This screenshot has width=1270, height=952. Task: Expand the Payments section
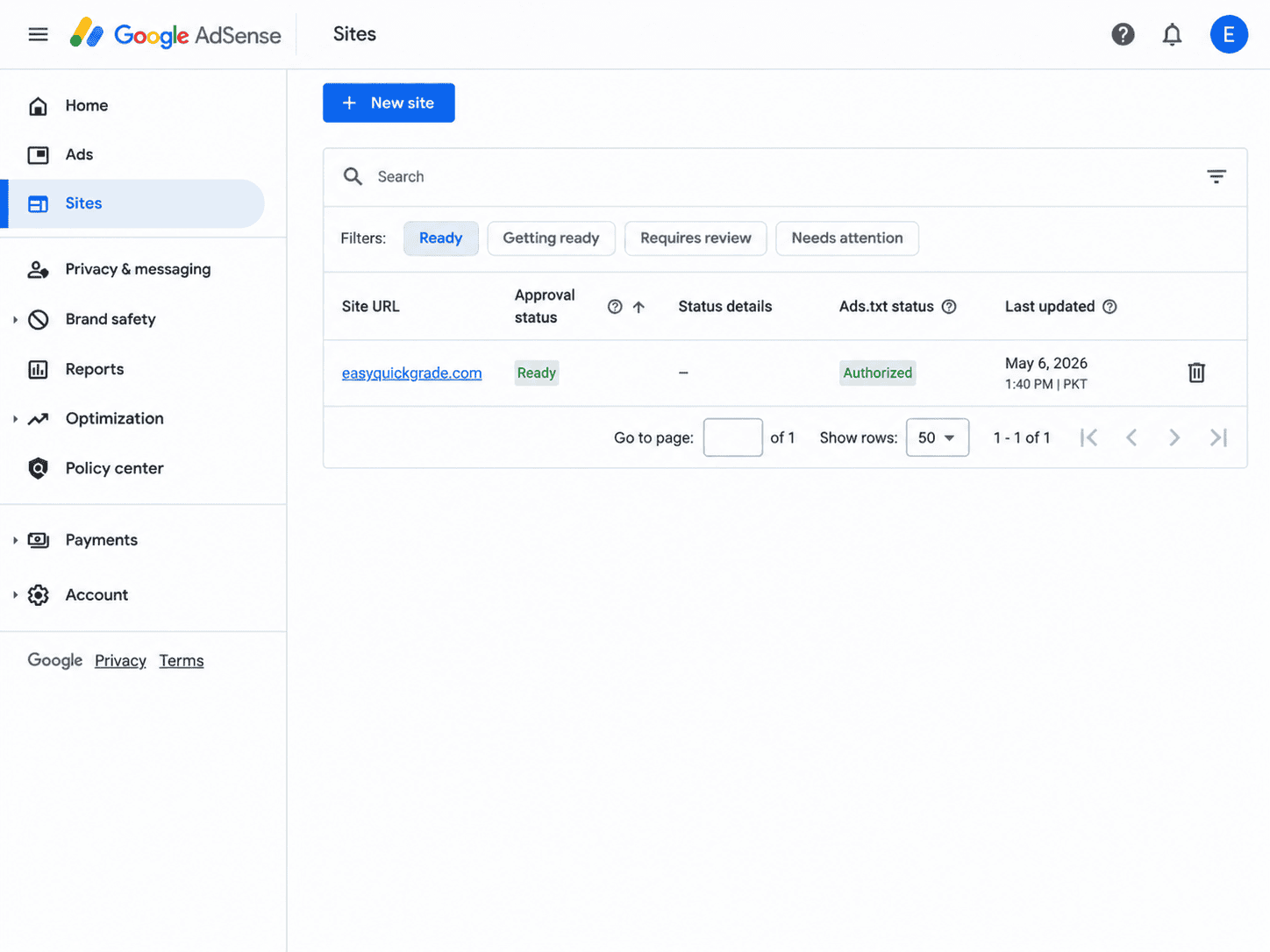point(15,540)
